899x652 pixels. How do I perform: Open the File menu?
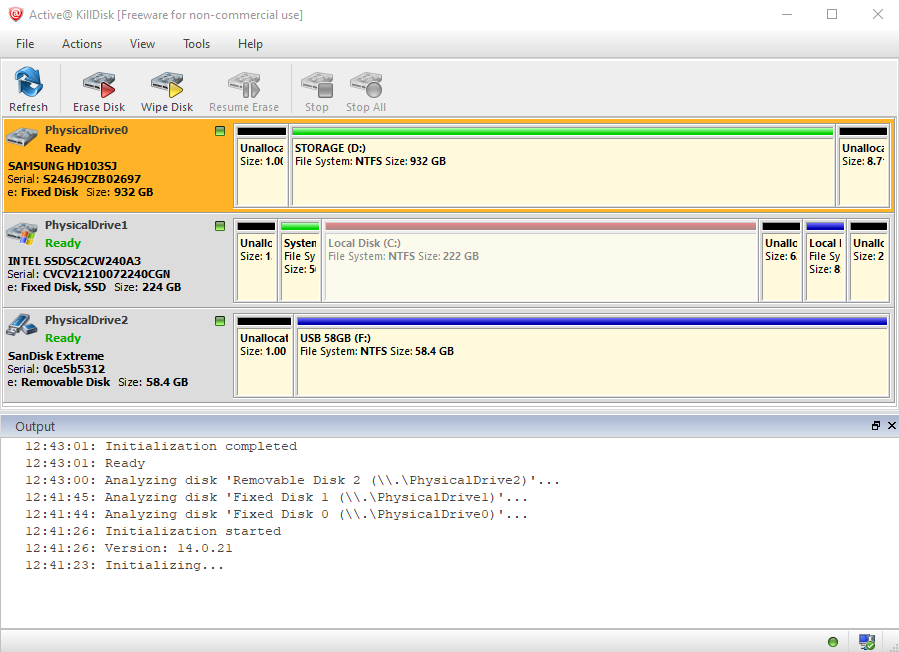coord(25,44)
